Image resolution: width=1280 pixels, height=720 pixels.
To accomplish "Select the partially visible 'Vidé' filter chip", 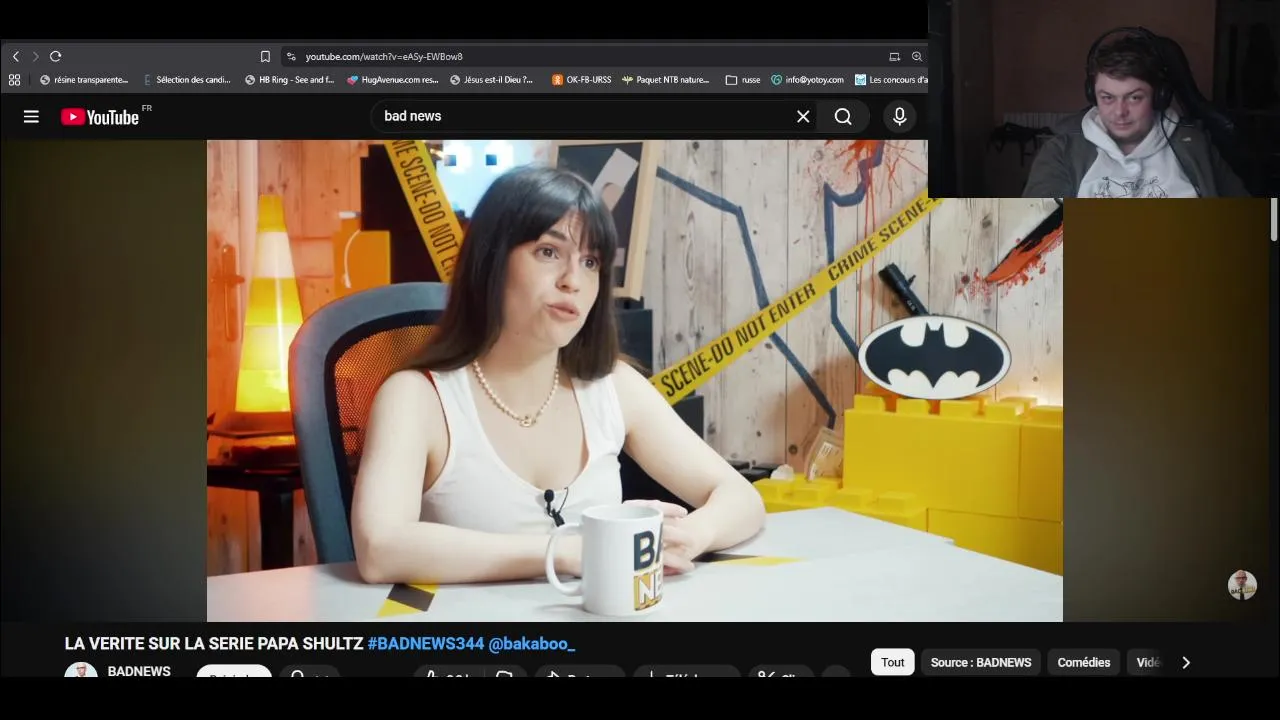I will click(x=1148, y=662).
